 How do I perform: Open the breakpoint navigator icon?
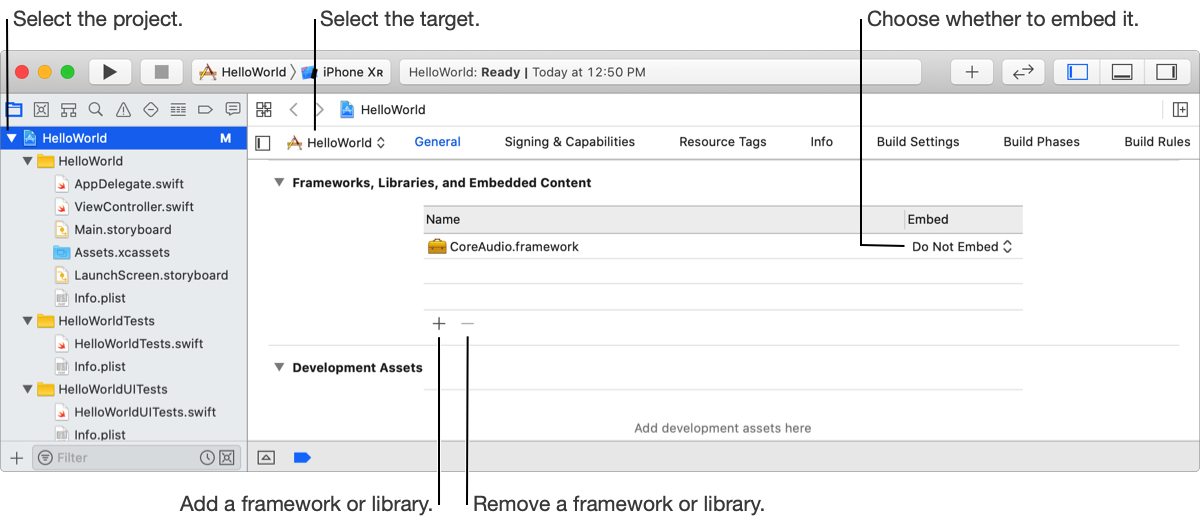(x=205, y=110)
